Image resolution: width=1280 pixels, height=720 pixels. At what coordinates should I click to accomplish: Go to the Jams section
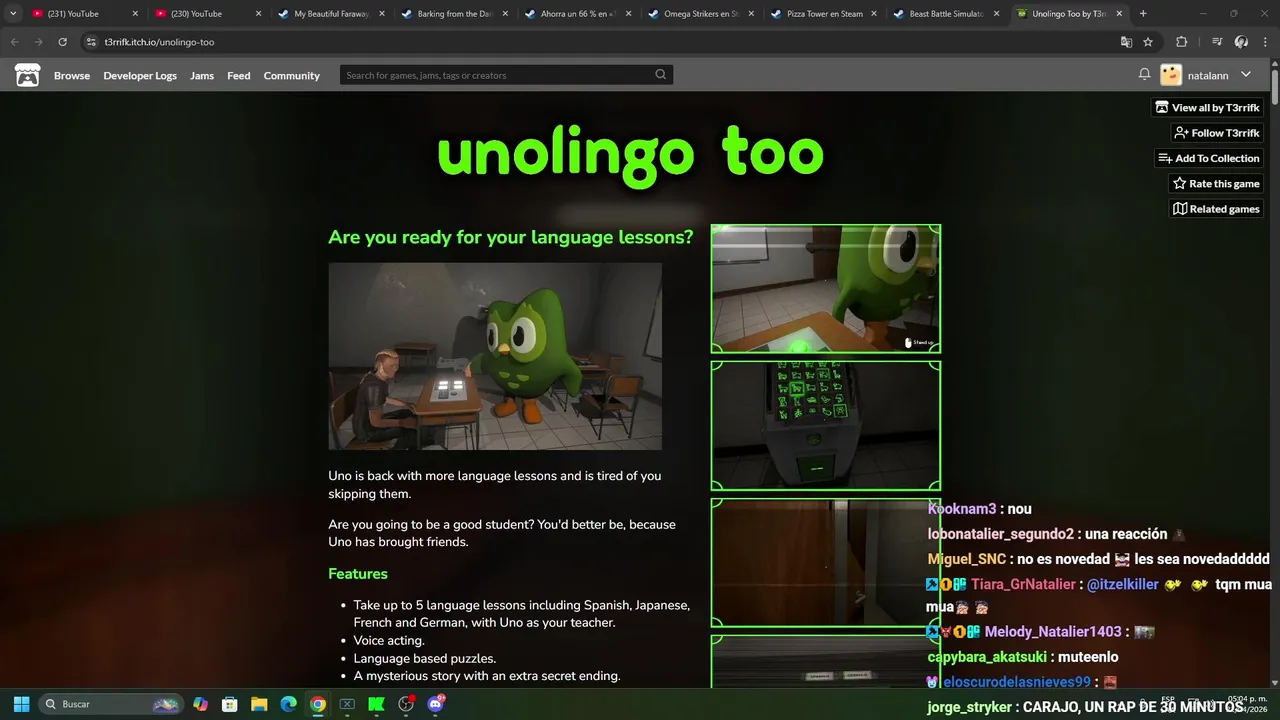click(202, 76)
